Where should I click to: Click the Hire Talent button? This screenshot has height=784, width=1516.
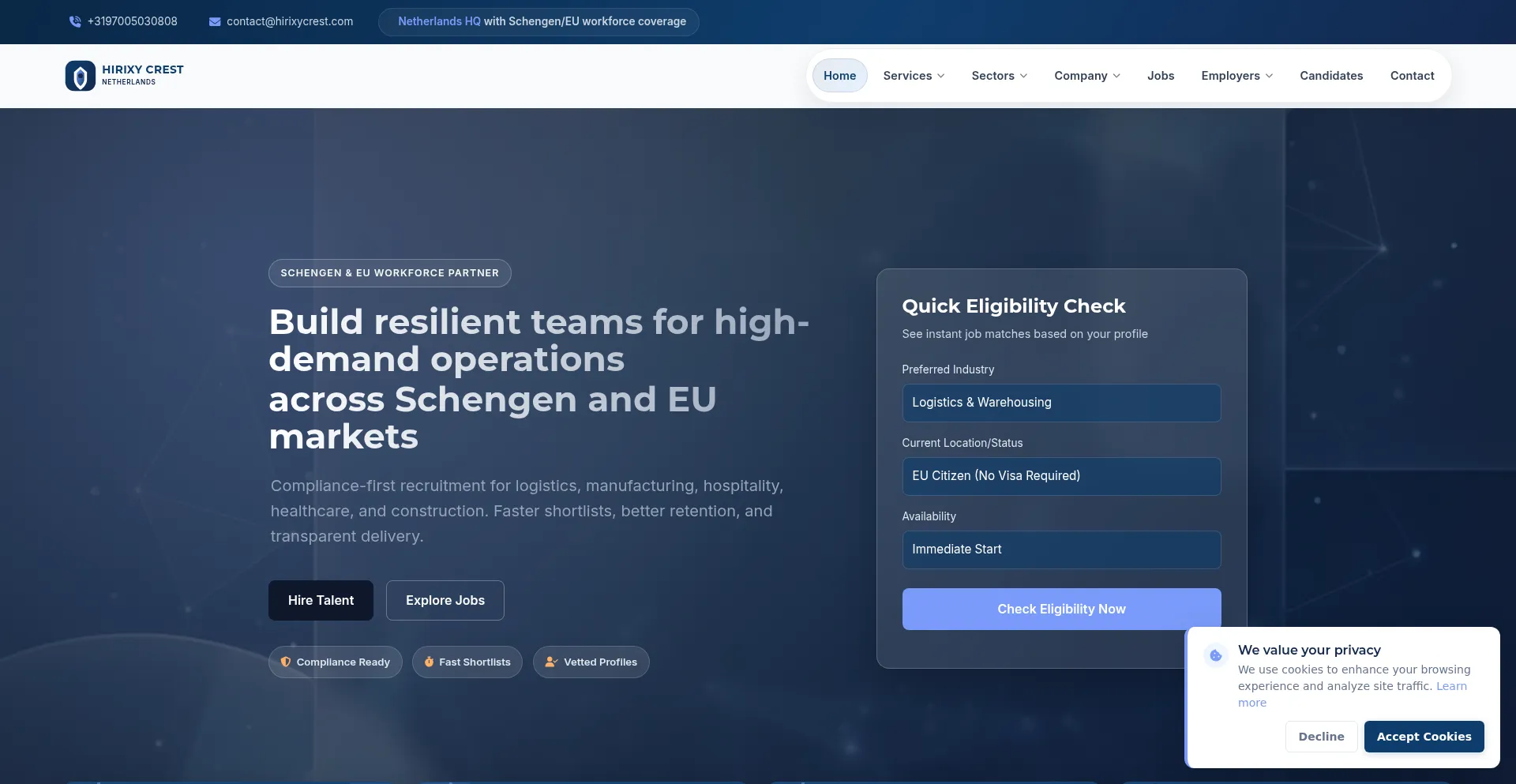tap(321, 600)
